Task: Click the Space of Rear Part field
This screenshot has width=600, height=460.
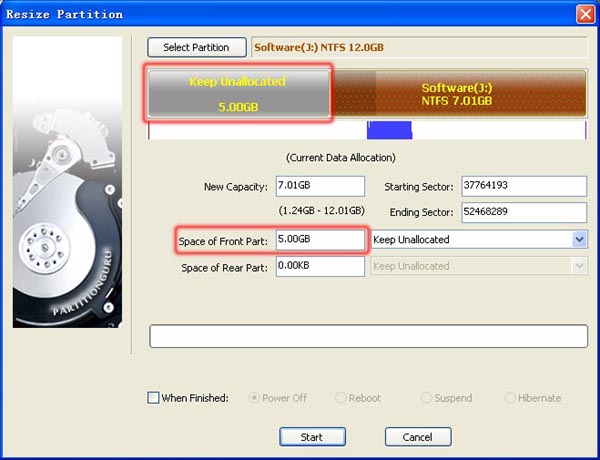Action: coord(320,266)
